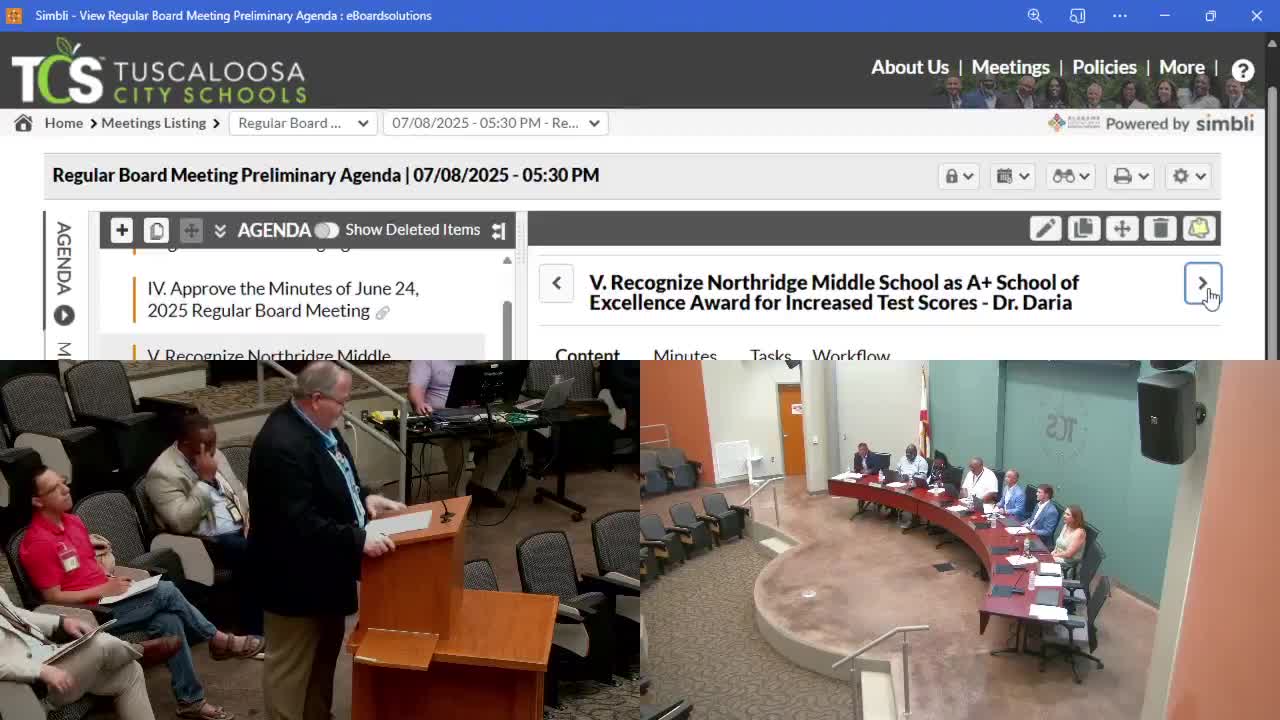1280x720 pixels.
Task: Open the More menu
Action: pyautogui.click(x=1182, y=67)
